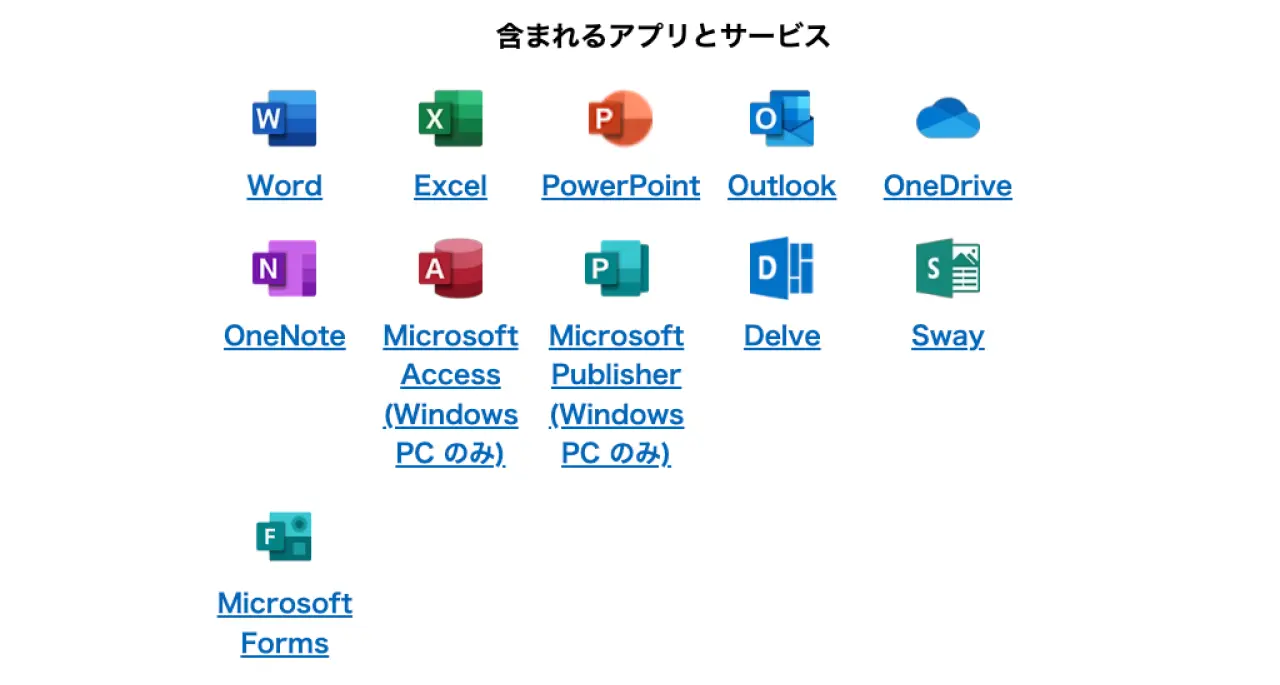Screen dimensions: 1280x685
Task: Open the Outlook text link
Action: click(x=782, y=186)
